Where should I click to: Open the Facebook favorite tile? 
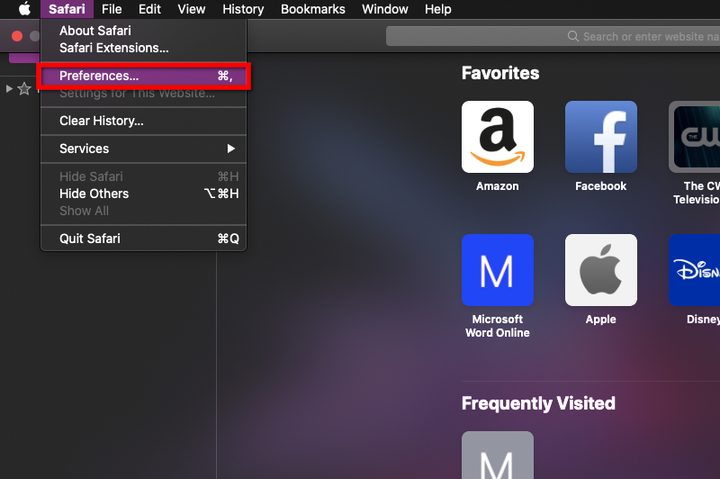tap(601, 137)
